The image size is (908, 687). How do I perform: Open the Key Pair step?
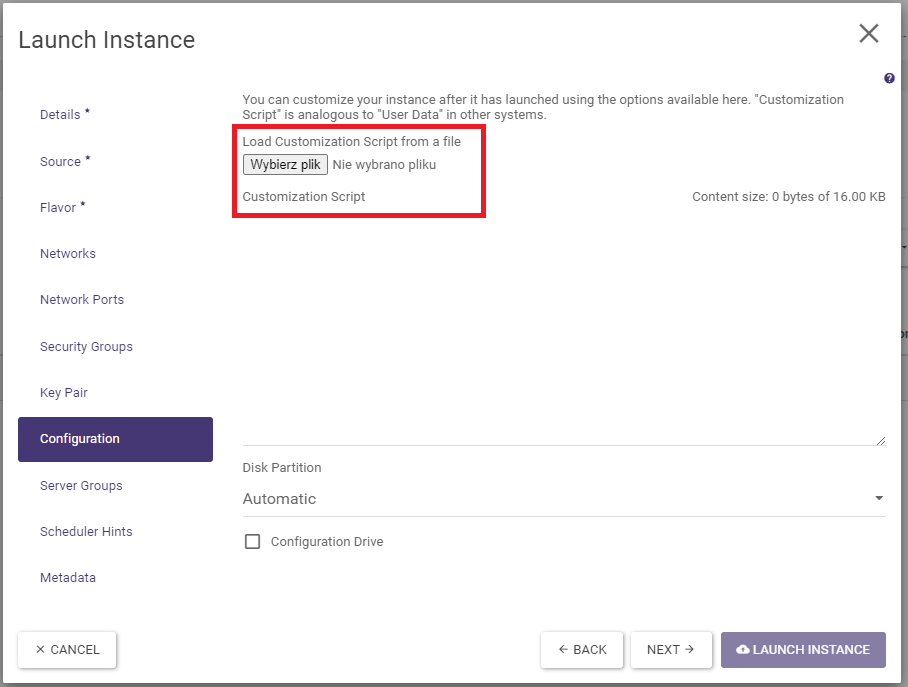[64, 393]
